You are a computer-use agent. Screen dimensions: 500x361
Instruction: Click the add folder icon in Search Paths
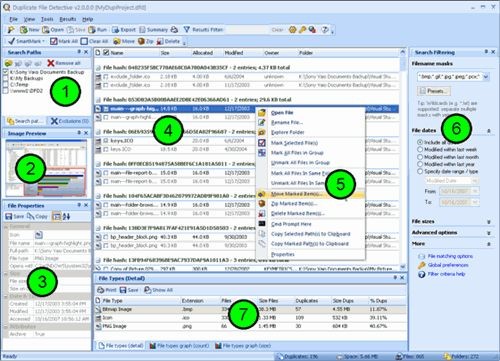click(x=9, y=63)
